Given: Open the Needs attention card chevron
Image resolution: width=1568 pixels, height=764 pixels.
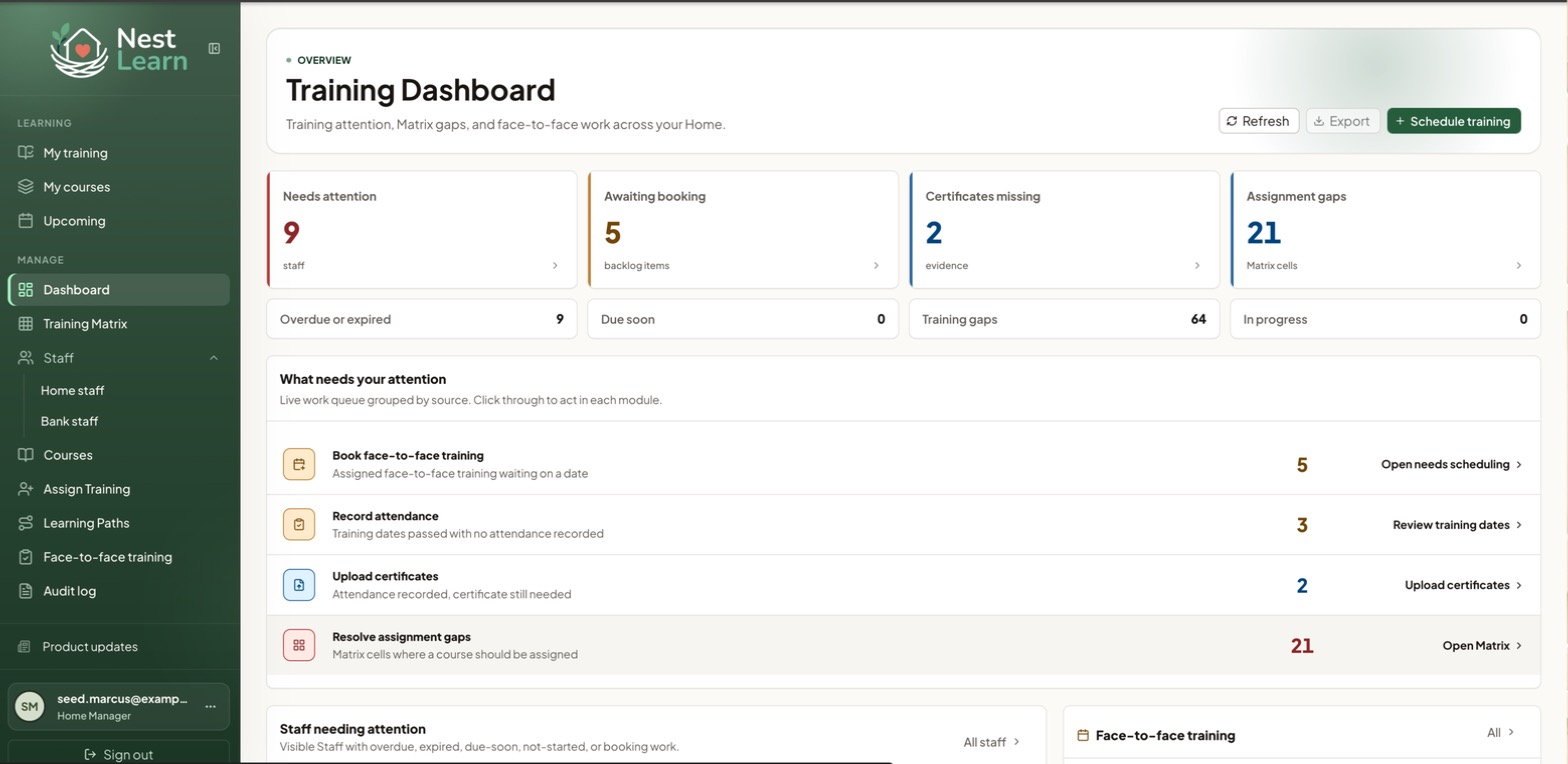Looking at the screenshot, I should [x=556, y=266].
